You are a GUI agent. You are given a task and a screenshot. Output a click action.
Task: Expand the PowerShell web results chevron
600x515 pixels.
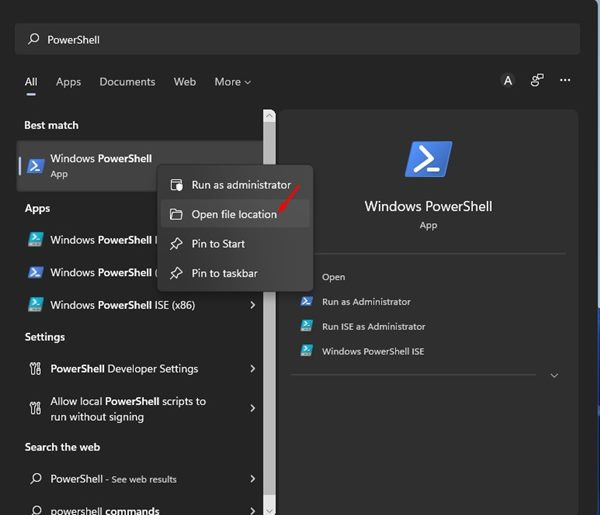coord(253,479)
